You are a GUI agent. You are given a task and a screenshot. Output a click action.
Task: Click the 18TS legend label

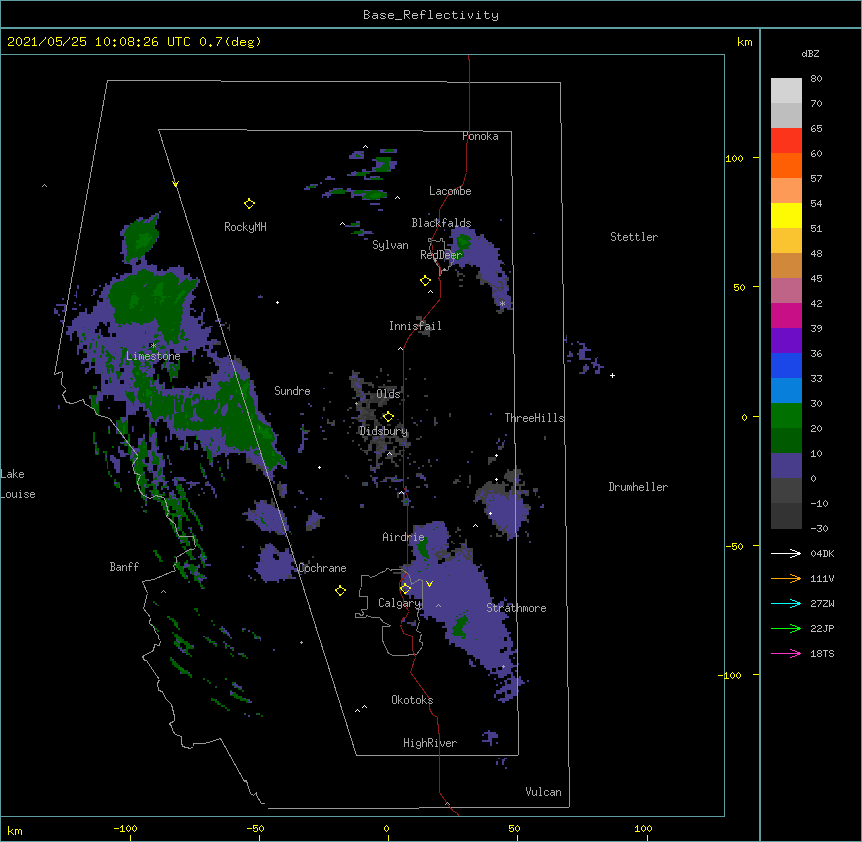(x=822, y=653)
